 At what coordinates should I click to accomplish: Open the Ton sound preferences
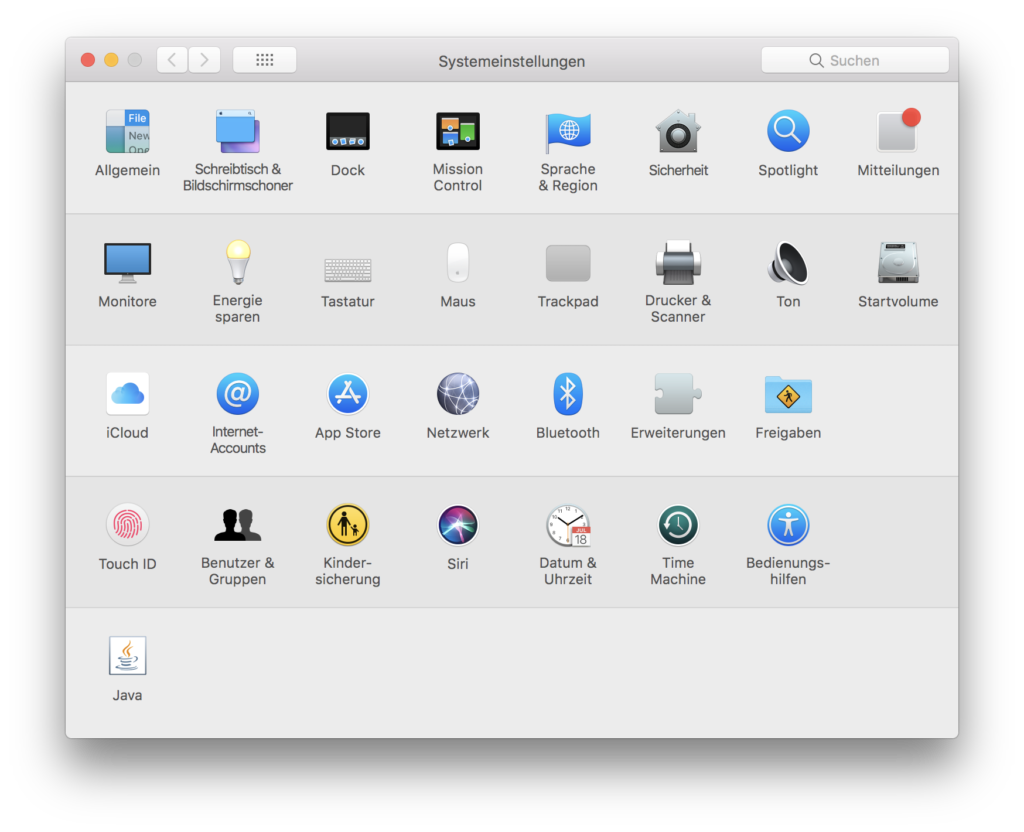788,263
